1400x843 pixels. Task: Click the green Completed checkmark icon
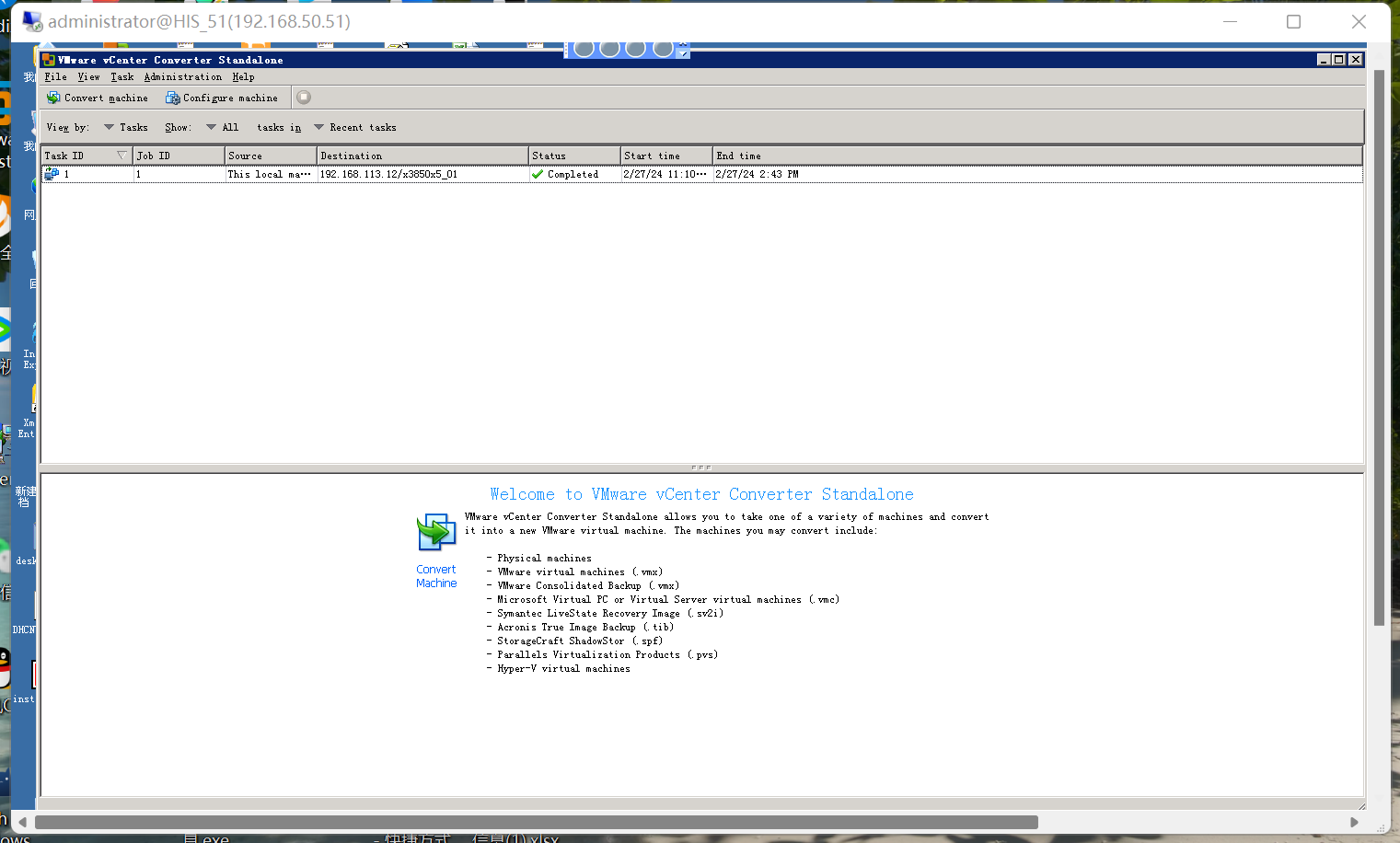(x=538, y=174)
